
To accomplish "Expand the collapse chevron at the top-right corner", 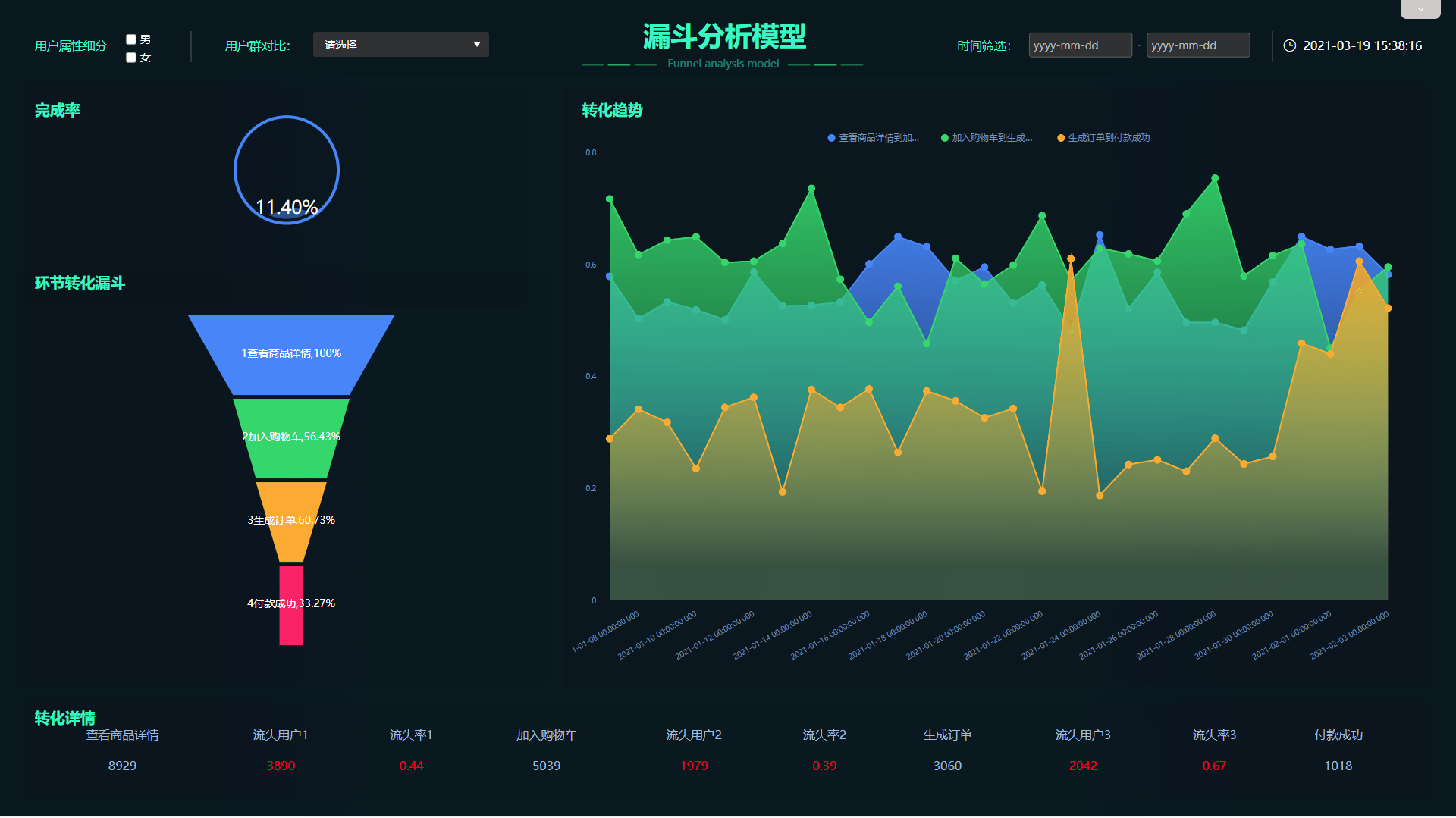I will coord(1420,9).
